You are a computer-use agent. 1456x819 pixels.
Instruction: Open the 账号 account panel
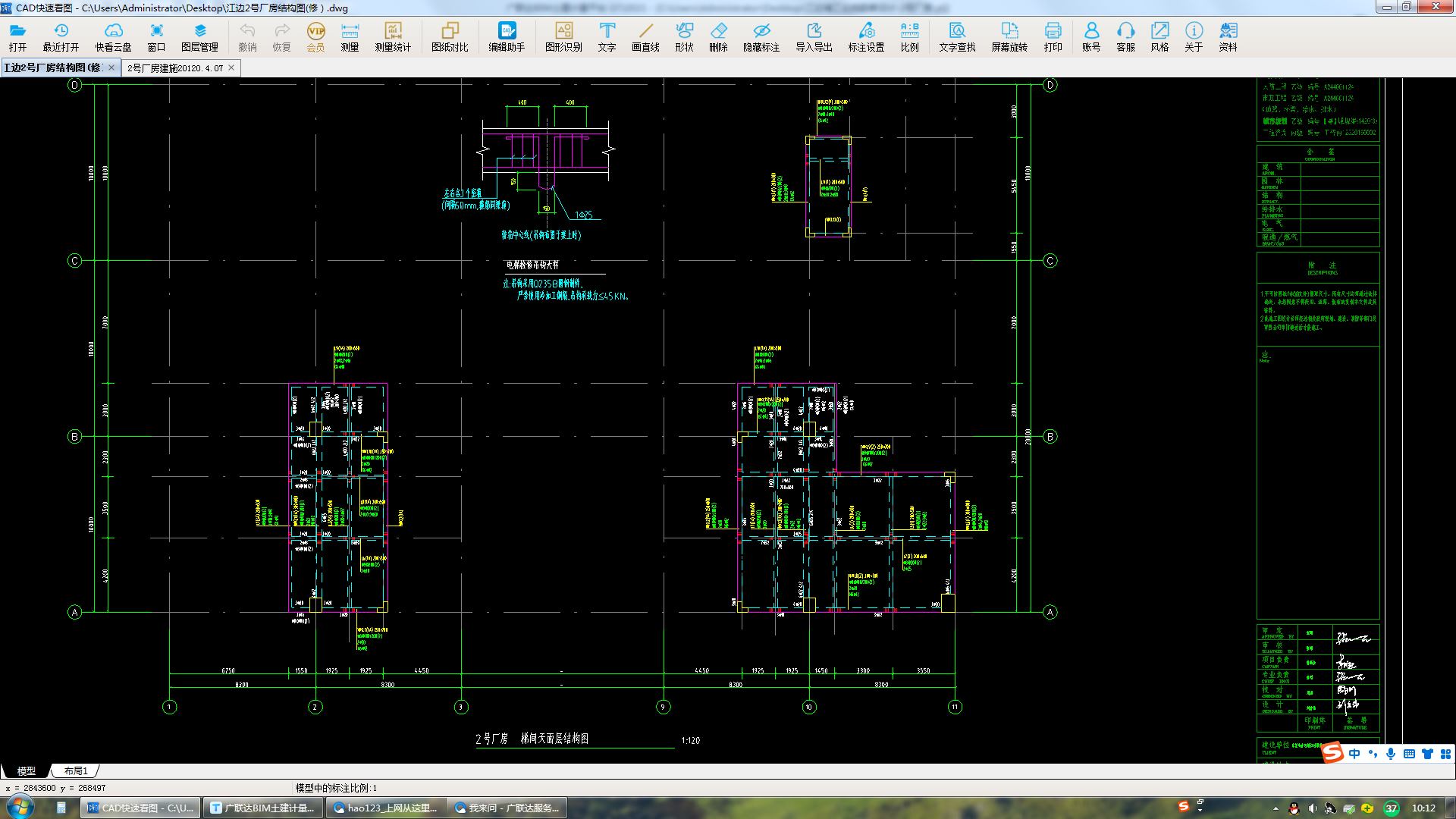click(1091, 37)
